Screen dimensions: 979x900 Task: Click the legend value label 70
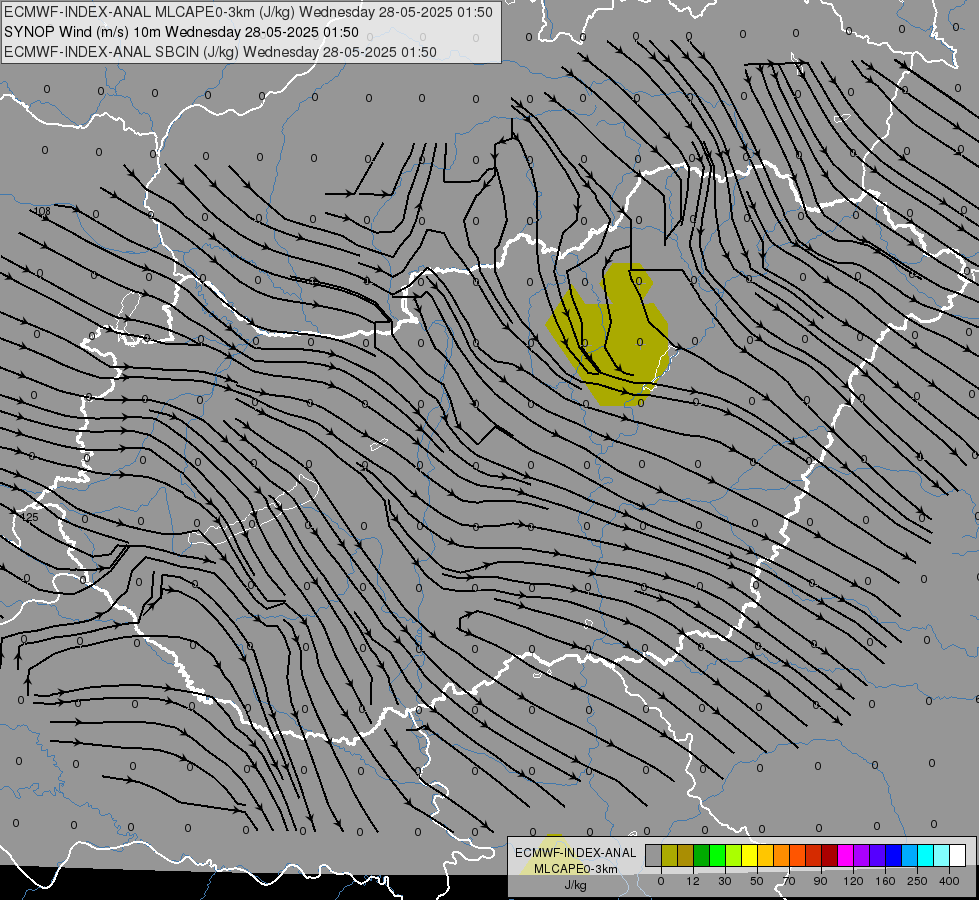(789, 881)
